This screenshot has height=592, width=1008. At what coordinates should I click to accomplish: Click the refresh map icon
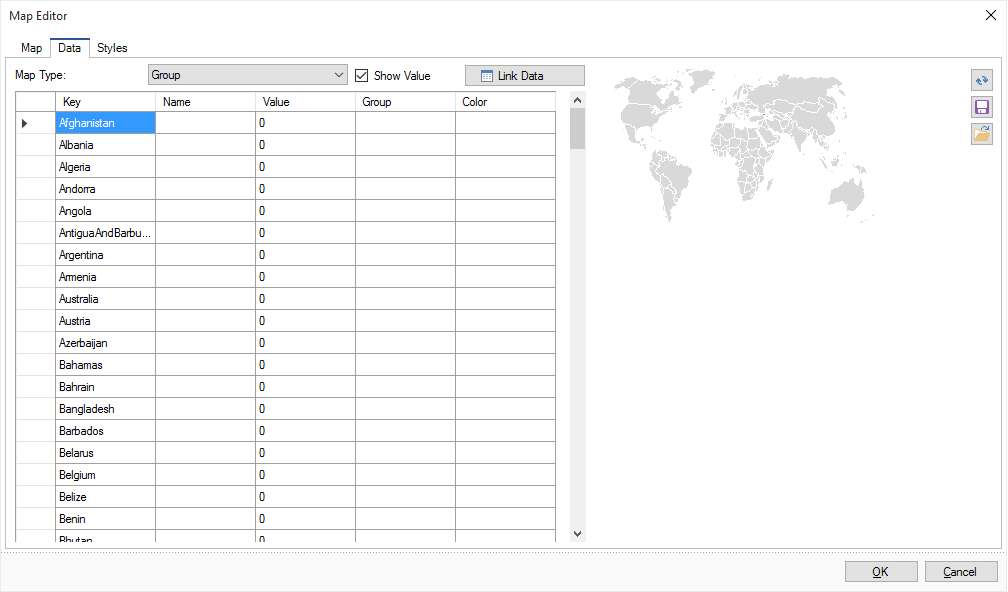pos(981,80)
